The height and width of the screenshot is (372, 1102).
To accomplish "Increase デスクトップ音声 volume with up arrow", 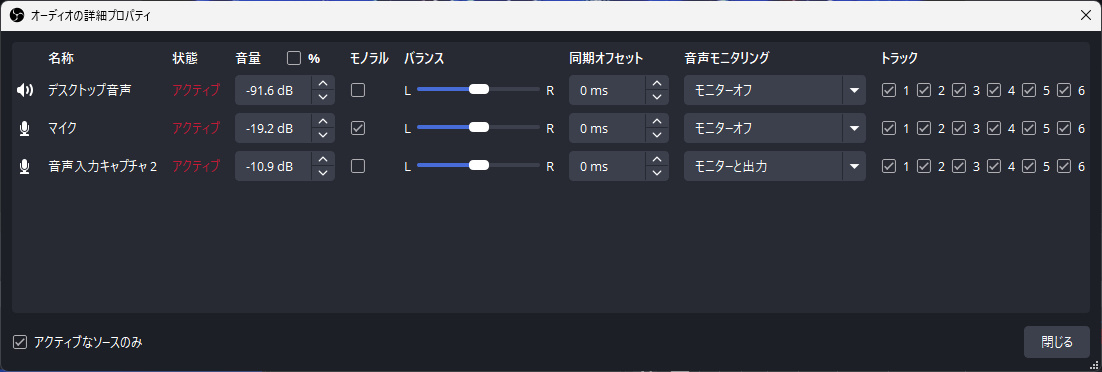I will click(323, 83).
